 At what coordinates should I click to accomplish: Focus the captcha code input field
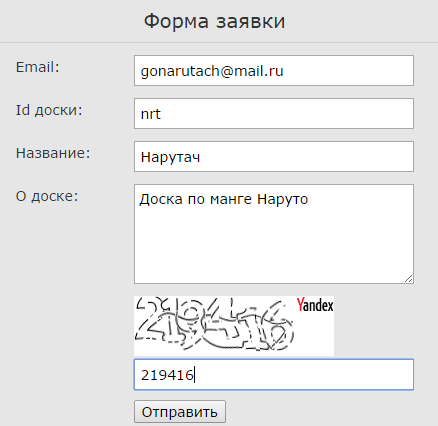coord(274,375)
